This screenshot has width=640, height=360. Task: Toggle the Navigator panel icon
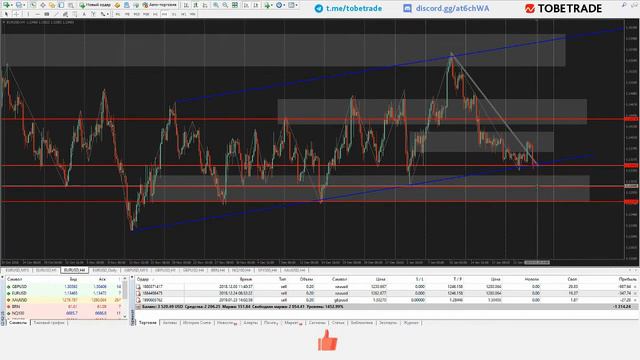[52, 5]
